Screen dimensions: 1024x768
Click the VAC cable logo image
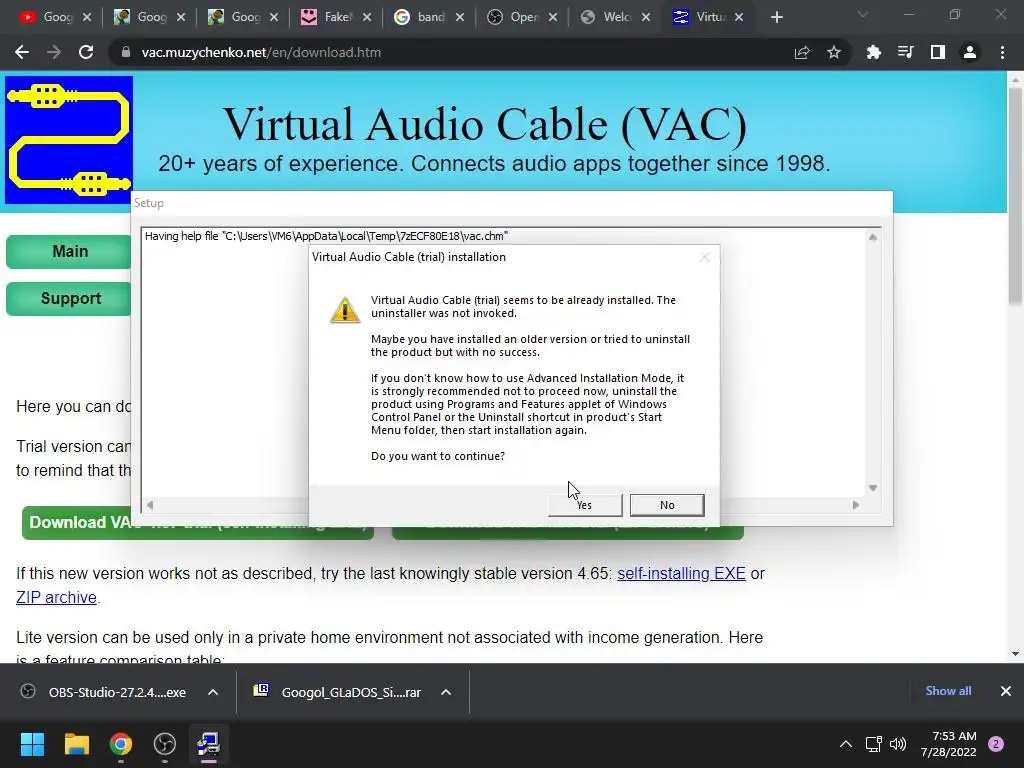[x=69, y=140]
